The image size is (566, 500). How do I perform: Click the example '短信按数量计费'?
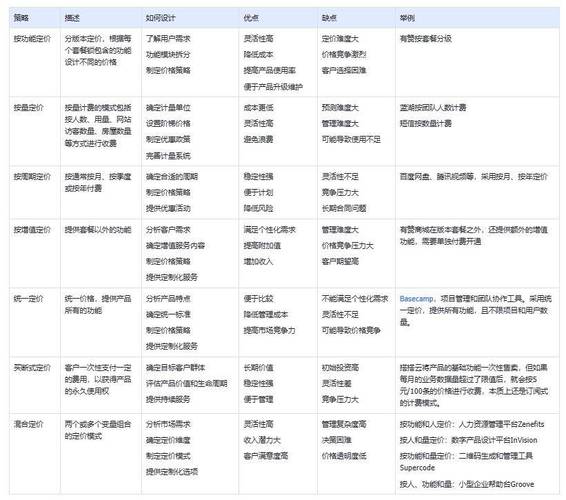pyautogui.click(x=426, y=123)
